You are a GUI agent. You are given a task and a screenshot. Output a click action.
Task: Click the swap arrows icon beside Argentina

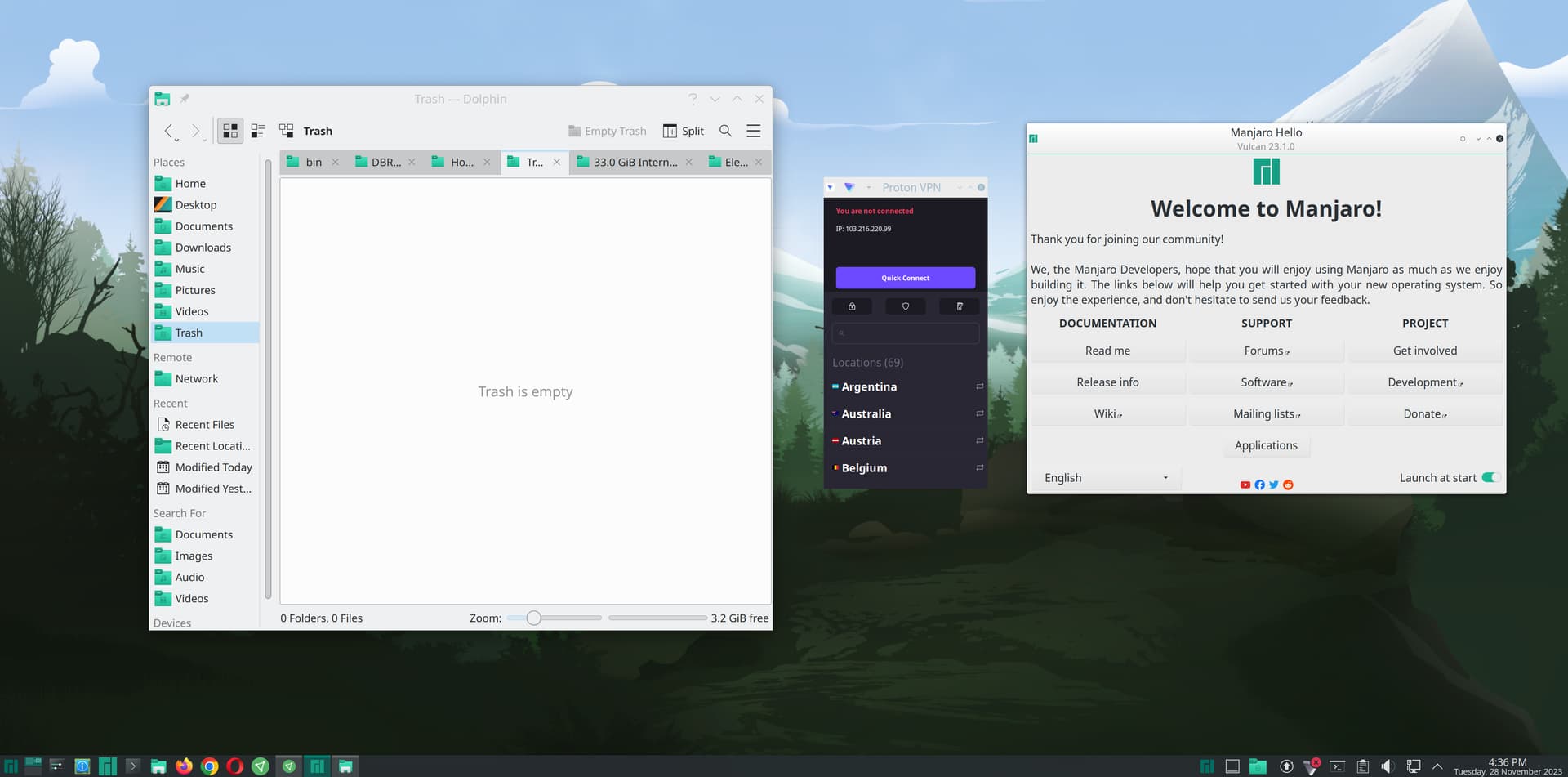click(978, 386)
